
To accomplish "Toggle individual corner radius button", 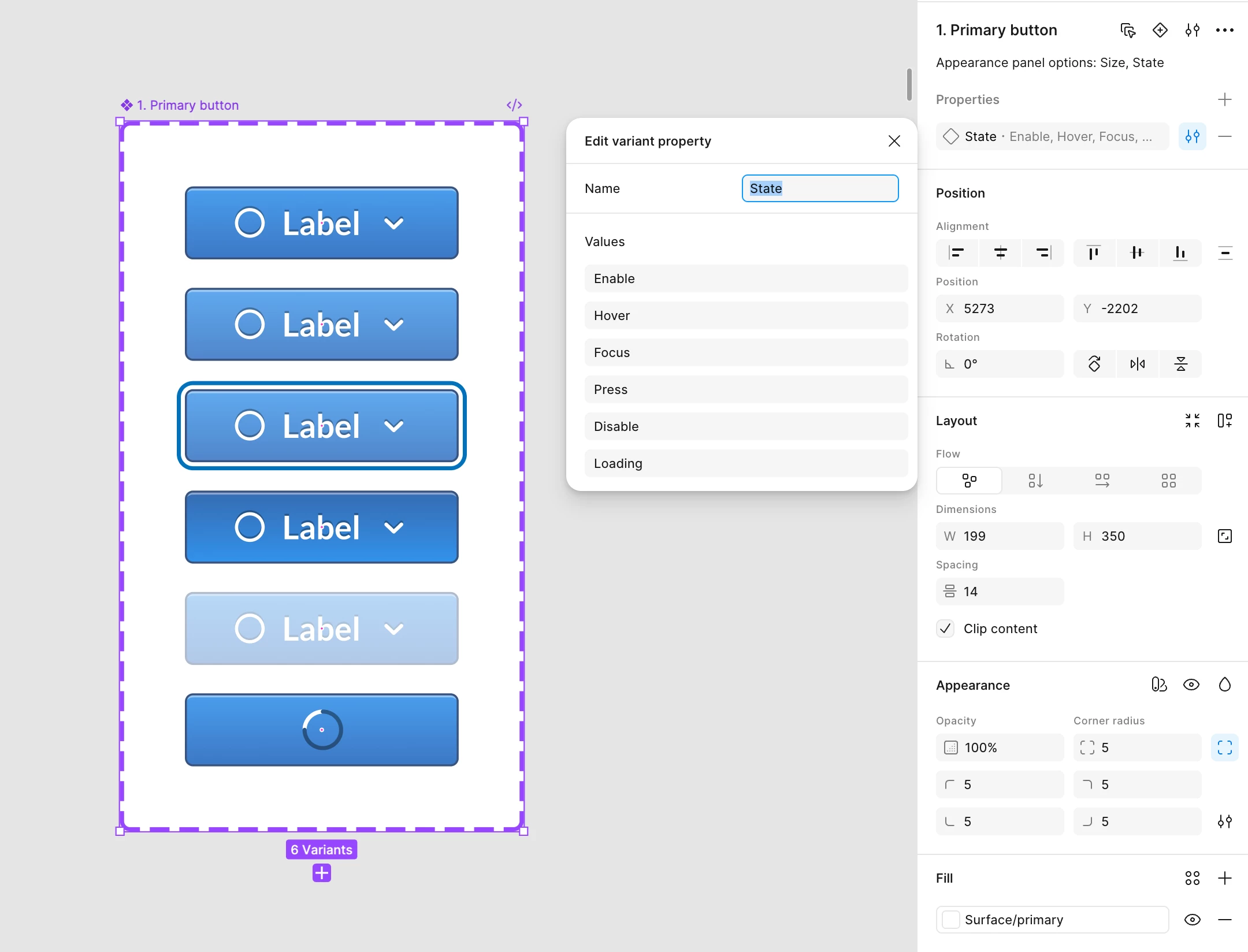I will [x=1224, y=748].
